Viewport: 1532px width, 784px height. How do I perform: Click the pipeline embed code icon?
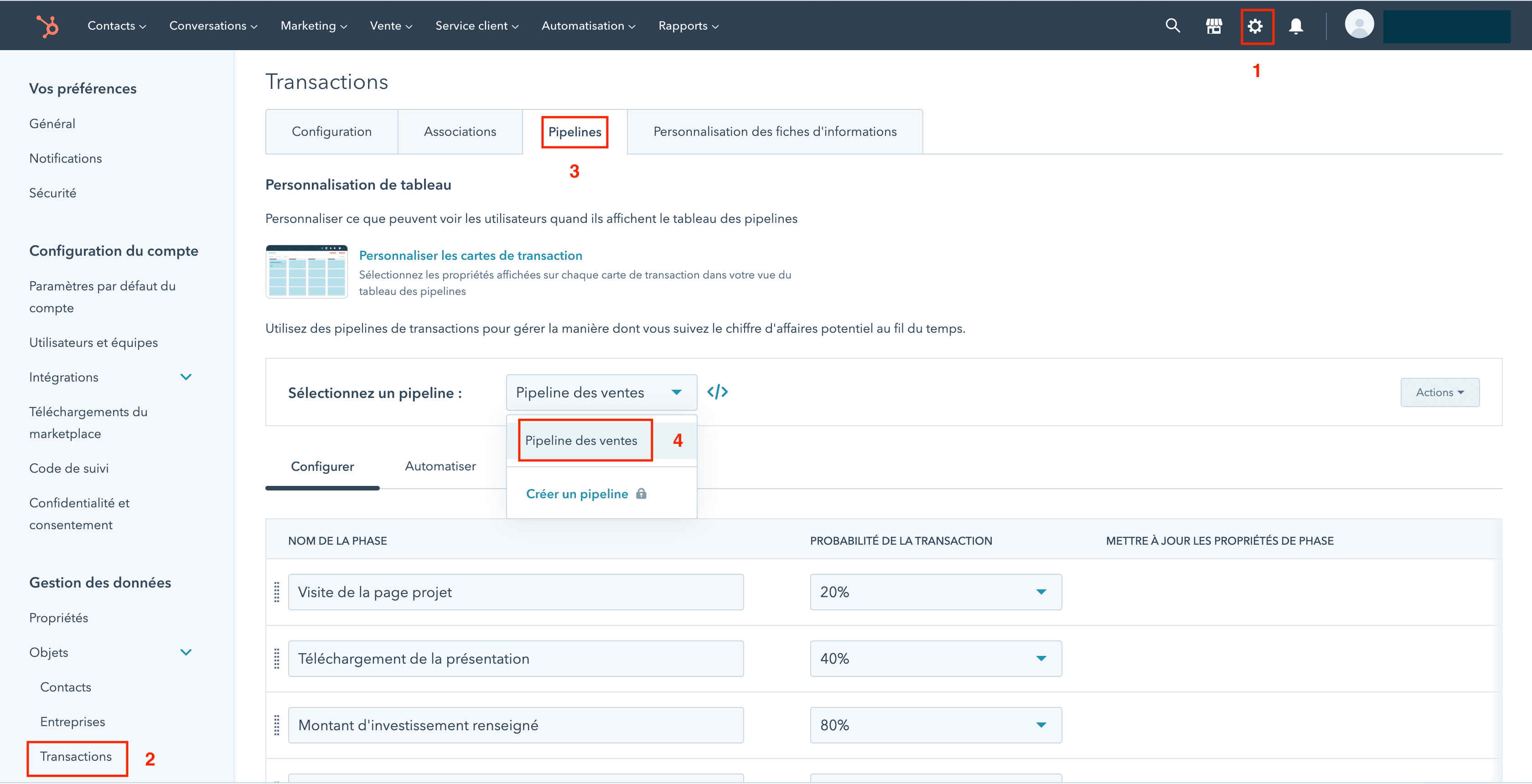(x=717, y=392)
